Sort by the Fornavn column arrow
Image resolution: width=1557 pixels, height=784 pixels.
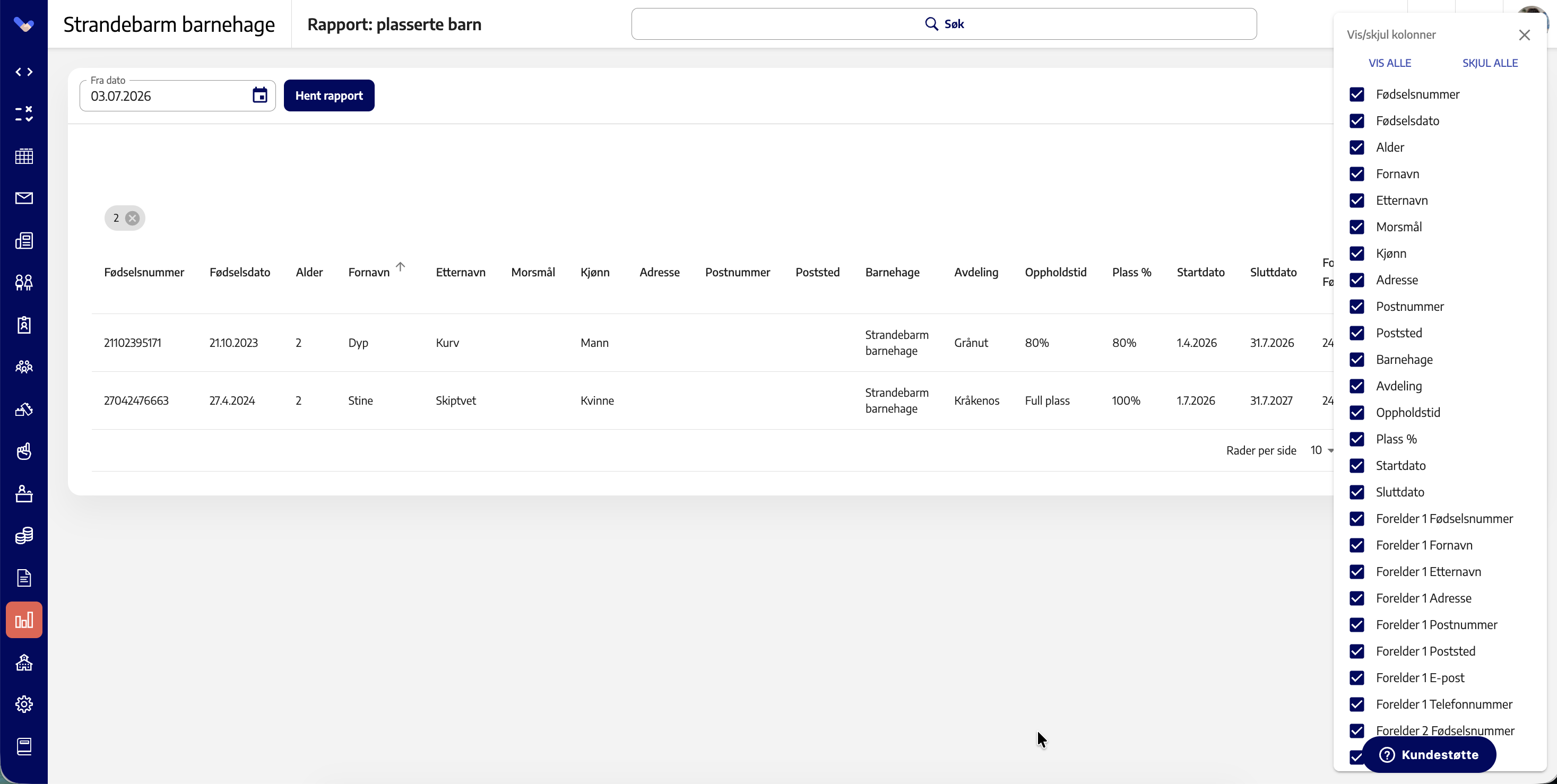[x=400, y=266]
